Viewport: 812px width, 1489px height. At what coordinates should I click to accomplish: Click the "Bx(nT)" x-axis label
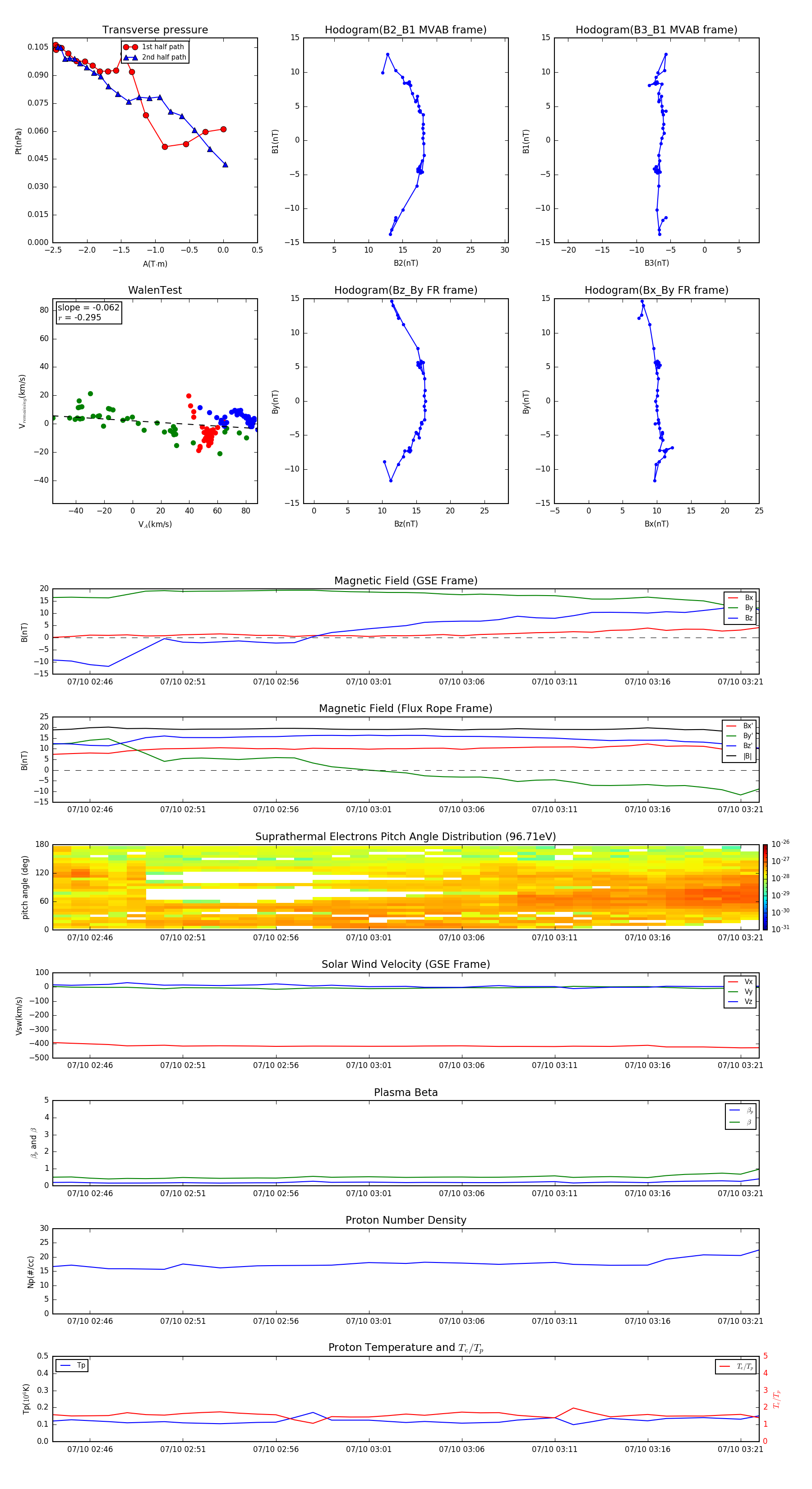[x=656, y=524]
